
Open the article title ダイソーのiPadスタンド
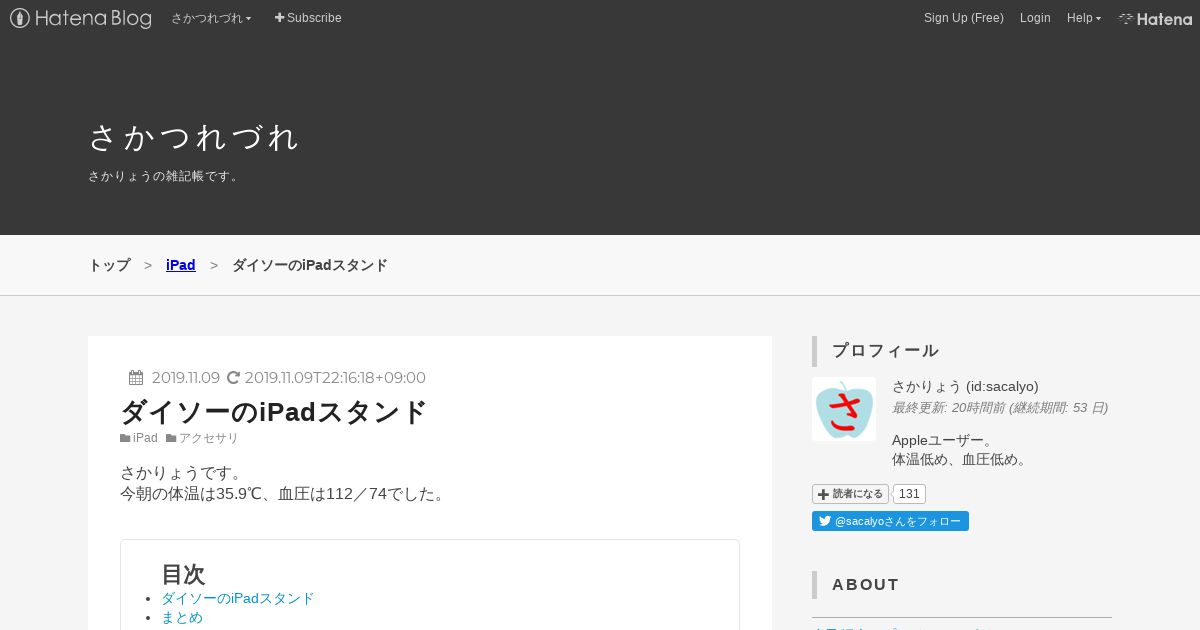[x=274, y=412]
